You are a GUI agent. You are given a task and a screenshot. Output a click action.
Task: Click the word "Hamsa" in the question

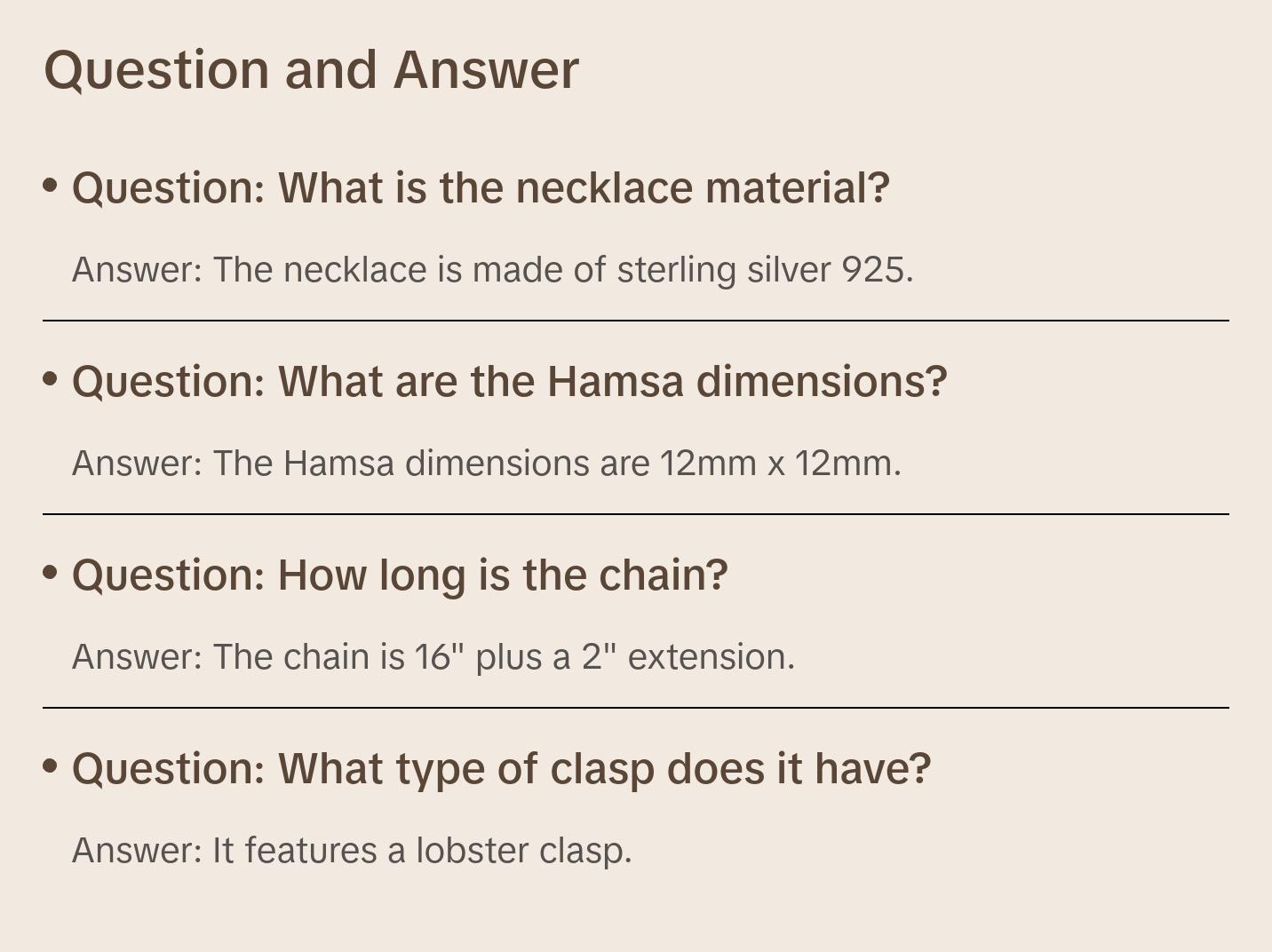[x=615, y=382]
